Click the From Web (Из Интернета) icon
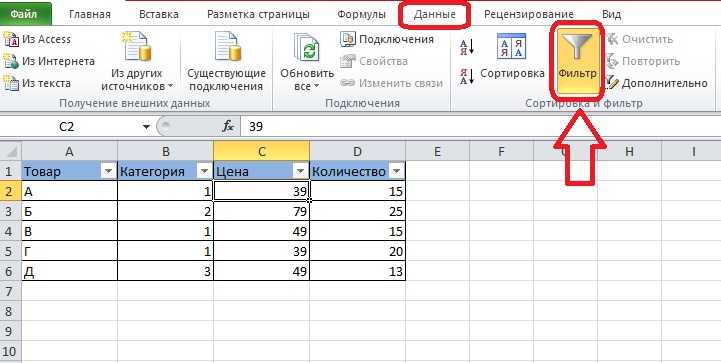This screenshot has height=363, width=721. tap(11, 61)
